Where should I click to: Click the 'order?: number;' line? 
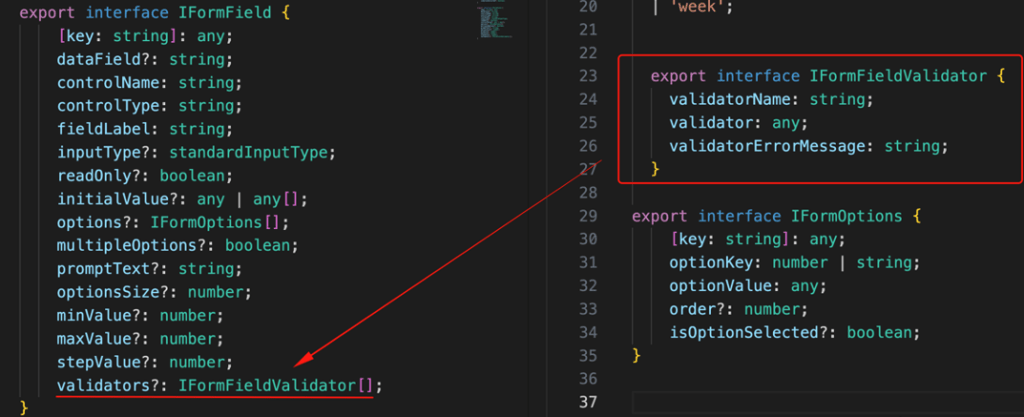tap(739, 309)
